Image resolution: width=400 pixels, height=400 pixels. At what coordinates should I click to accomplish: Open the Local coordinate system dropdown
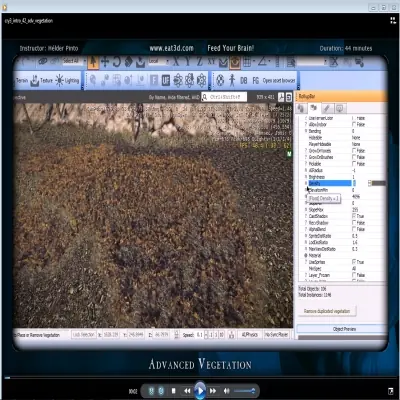coord(158,61)
